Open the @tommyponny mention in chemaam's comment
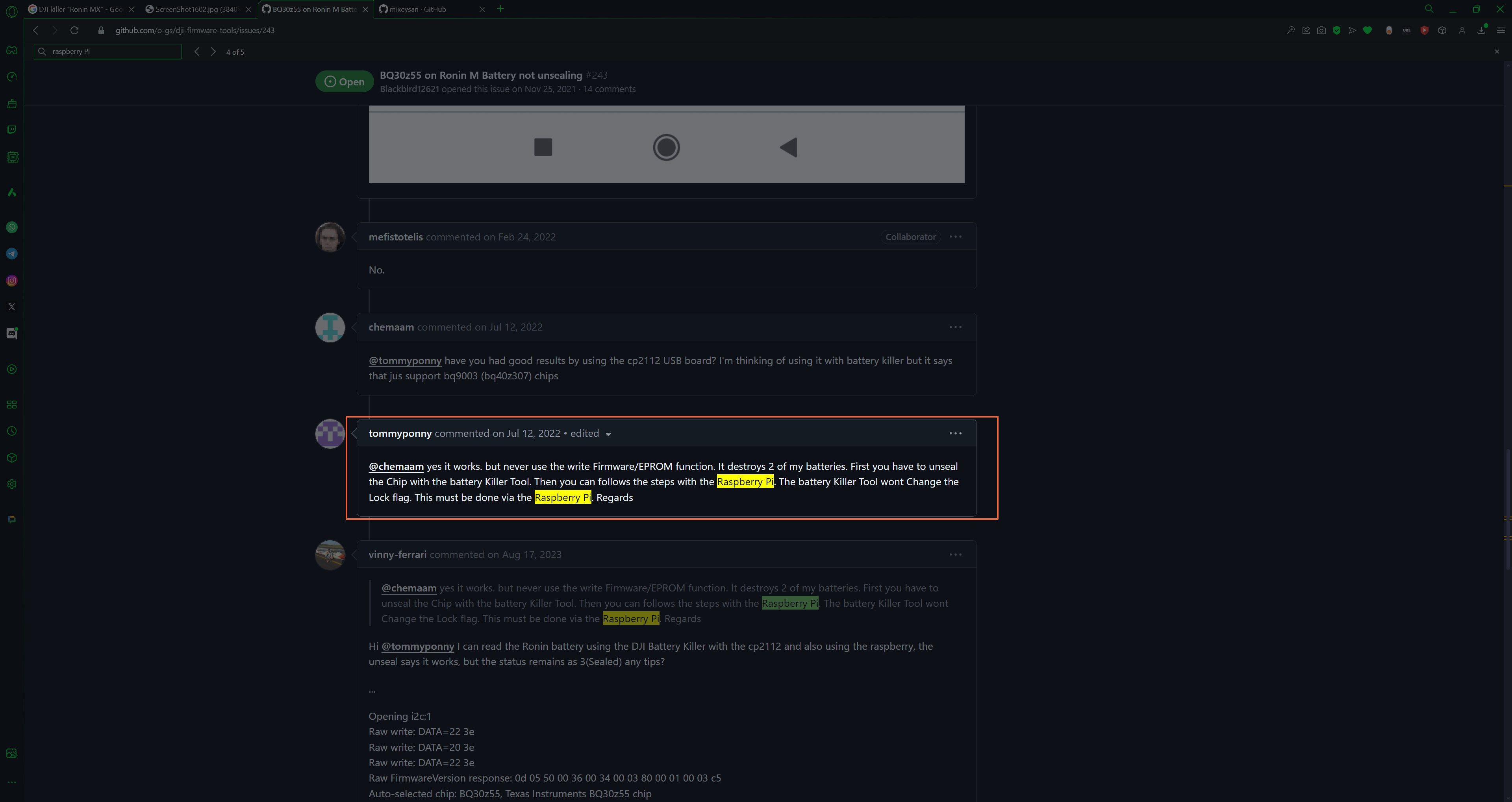This screenshot has width=1512, height=802. tap(405, 361)
